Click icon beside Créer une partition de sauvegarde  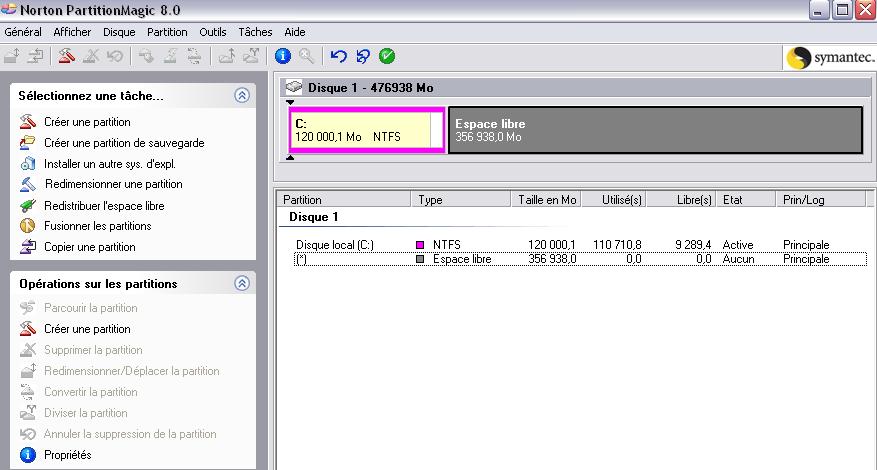point(27,143)
